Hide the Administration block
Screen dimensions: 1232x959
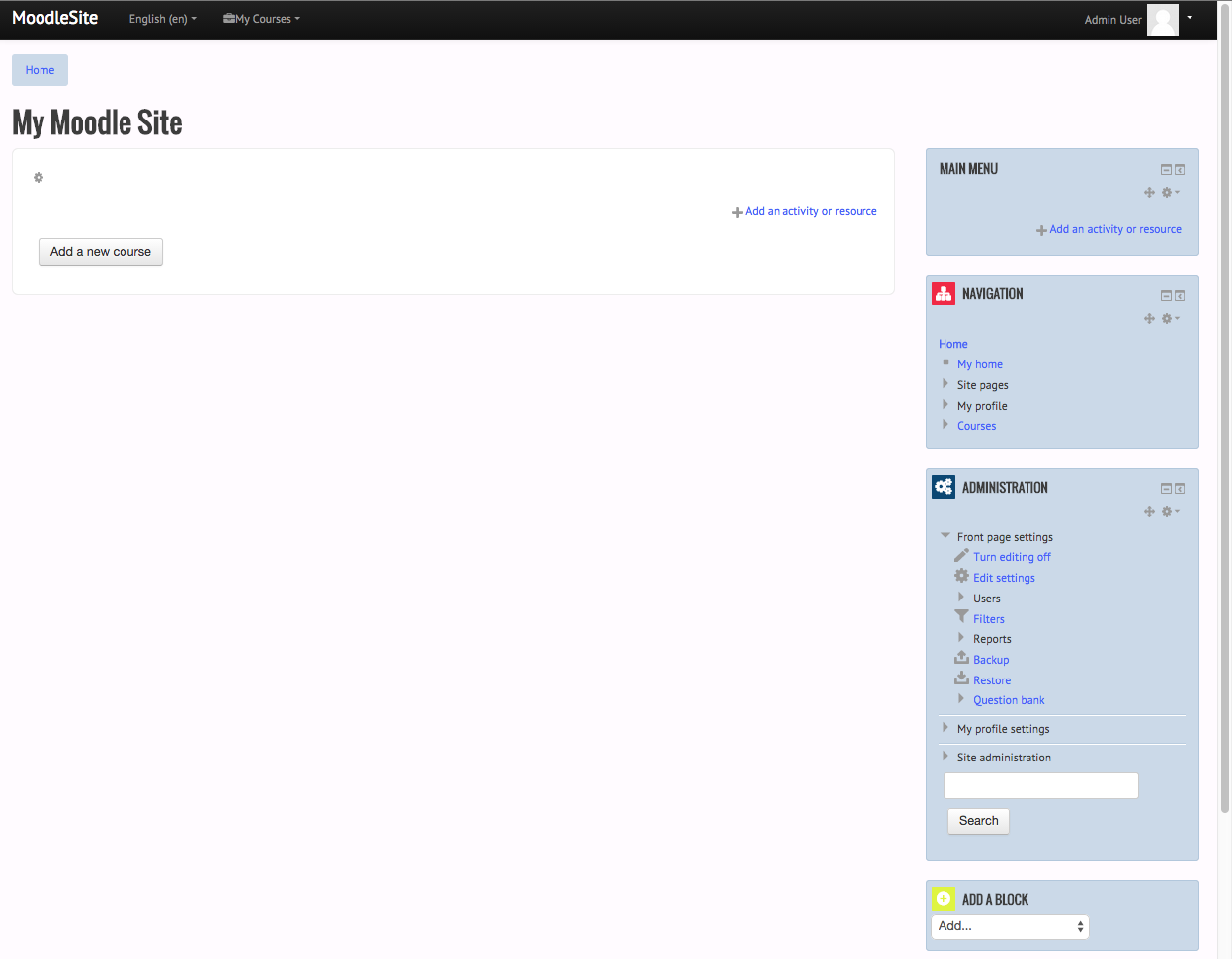tap(1166, 489)
